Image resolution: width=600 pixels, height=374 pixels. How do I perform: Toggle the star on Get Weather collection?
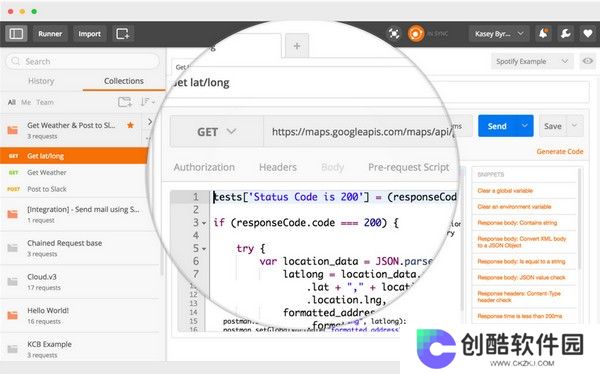click(130, 125)
